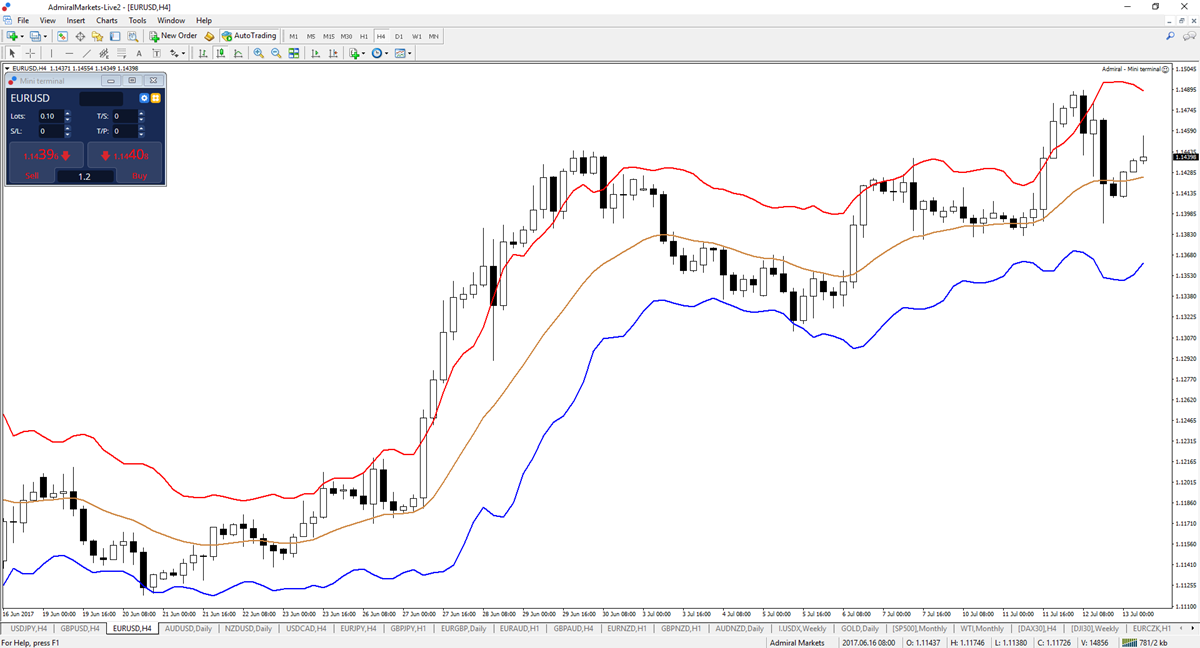Open the Insert menu
This screenshot has width=1200, height=648.
click(76, 20)
